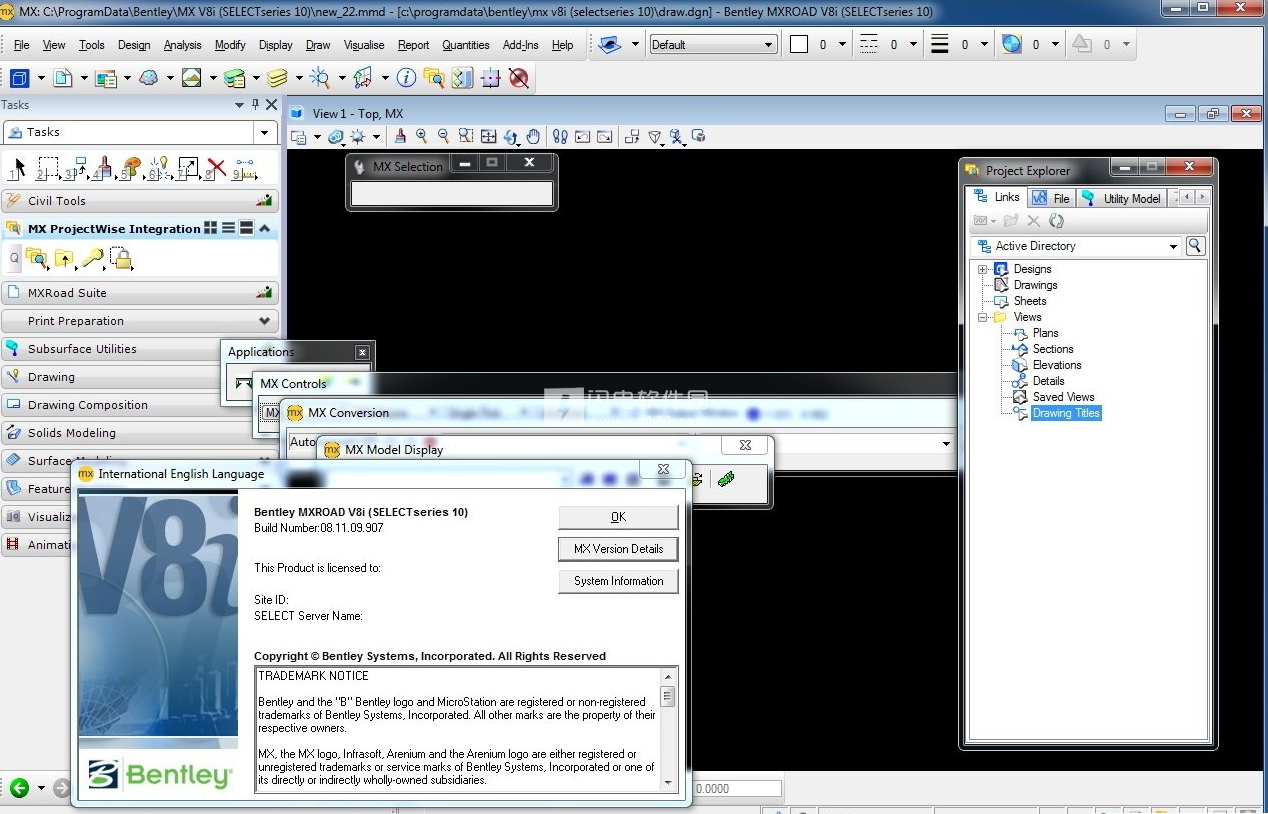Expand the Print Preparation task group

140,321
